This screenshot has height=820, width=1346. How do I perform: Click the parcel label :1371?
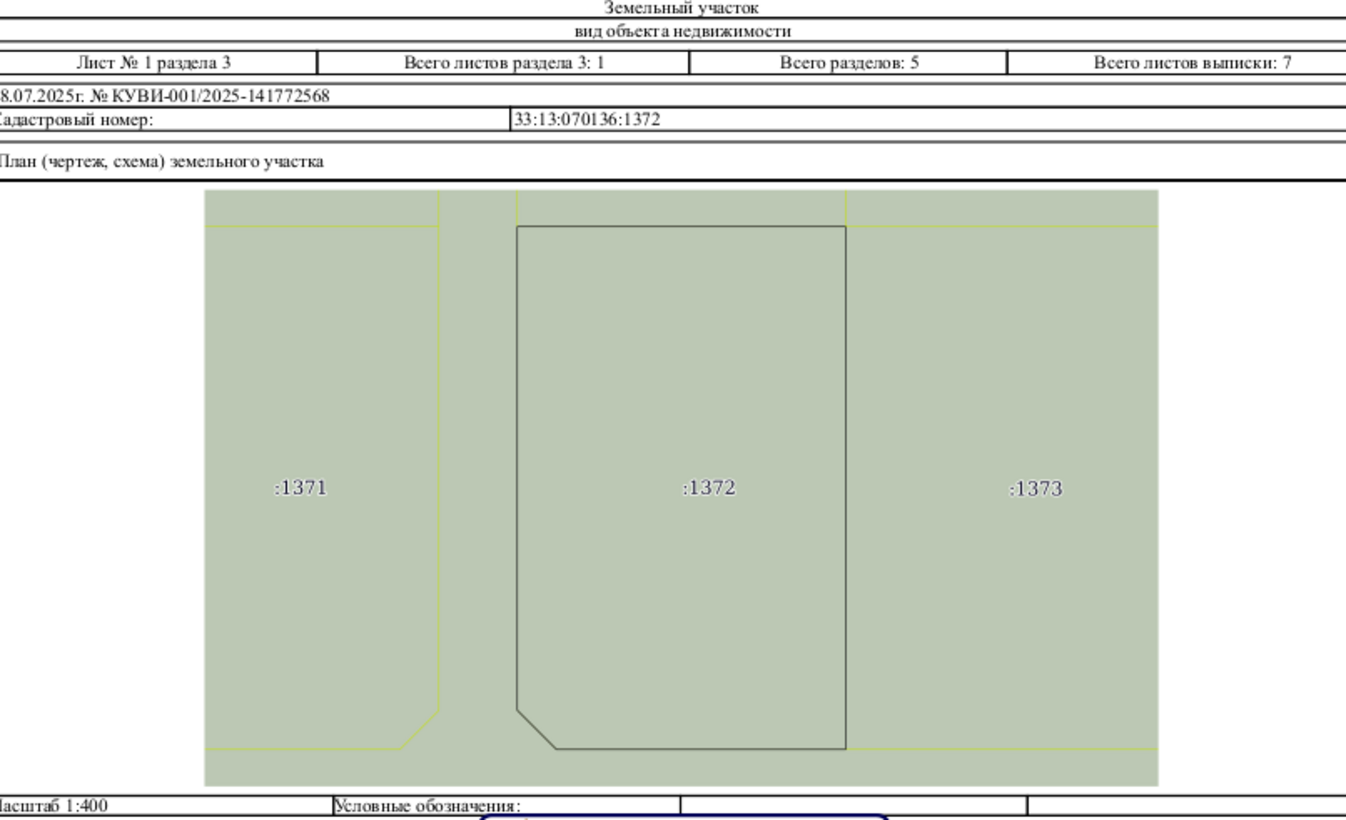point(300,488)
